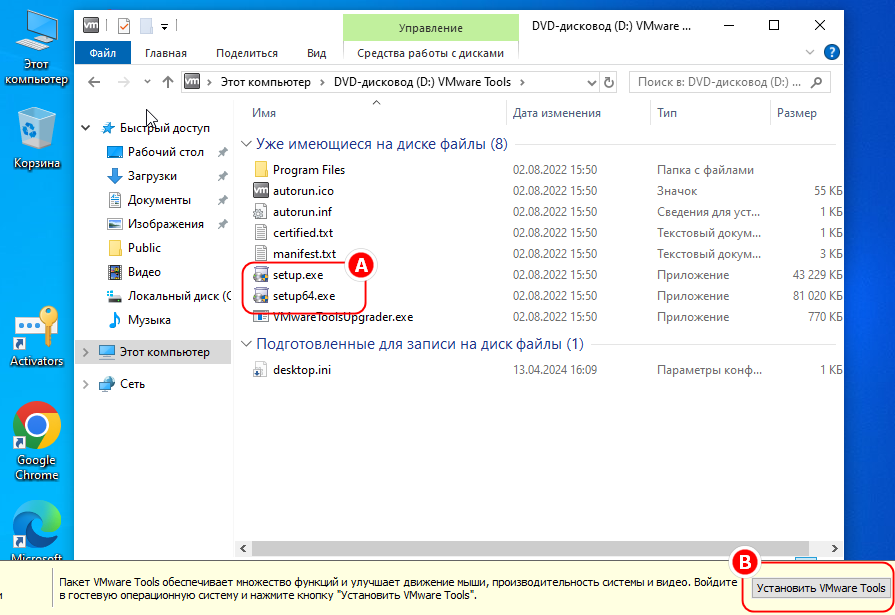Screen dimensions: 895x615
Task: Expand the ribbon with the chevron
Action: [809, 53]
